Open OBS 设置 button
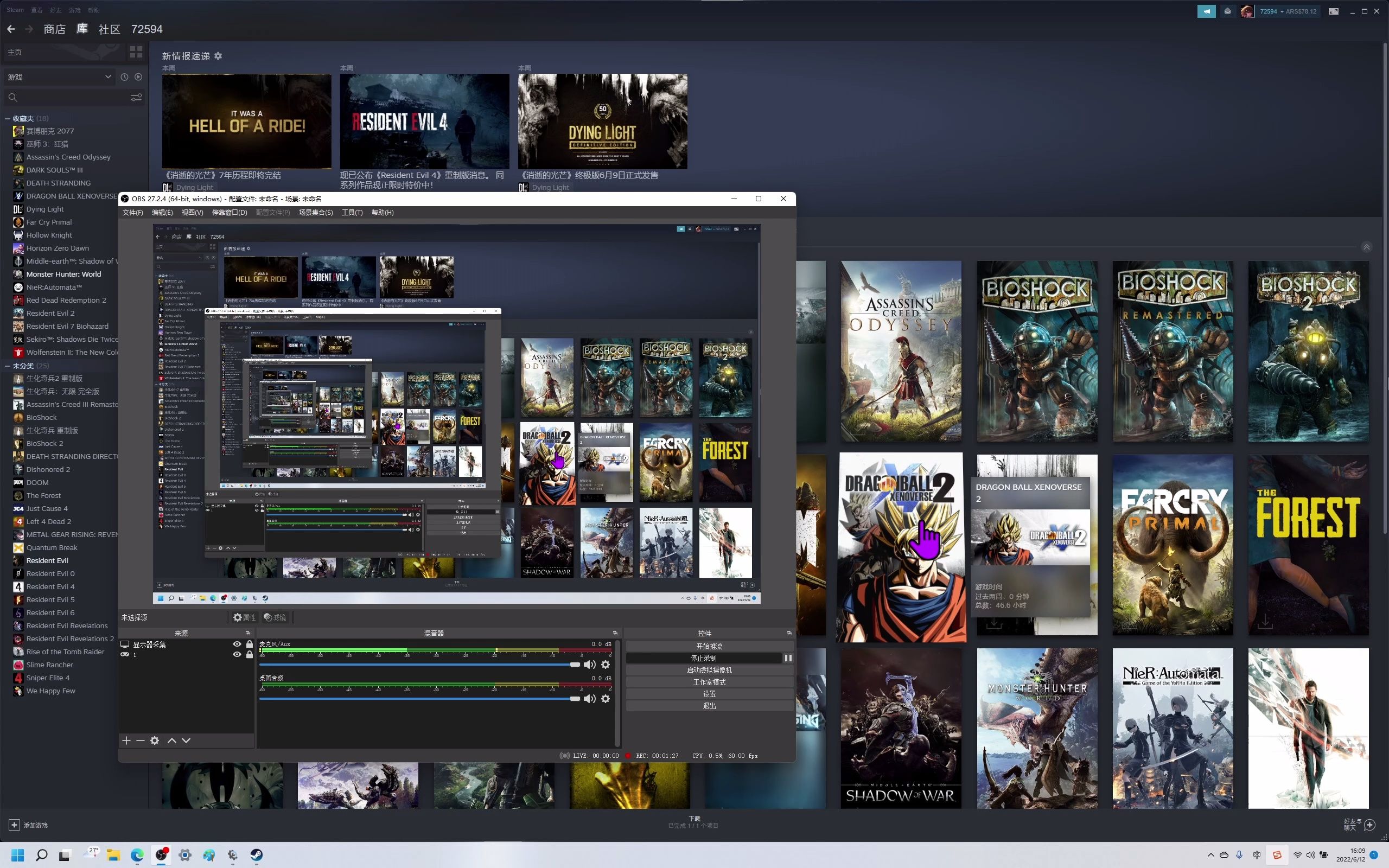1389x868 pixels. (x=710, y=694)
